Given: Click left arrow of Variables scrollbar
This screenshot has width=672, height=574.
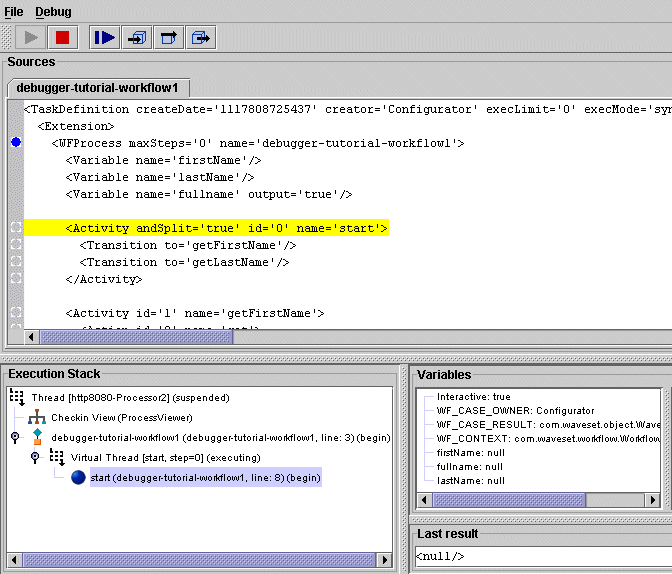Looking at the screenshot, I should click(x=424, y=500).
